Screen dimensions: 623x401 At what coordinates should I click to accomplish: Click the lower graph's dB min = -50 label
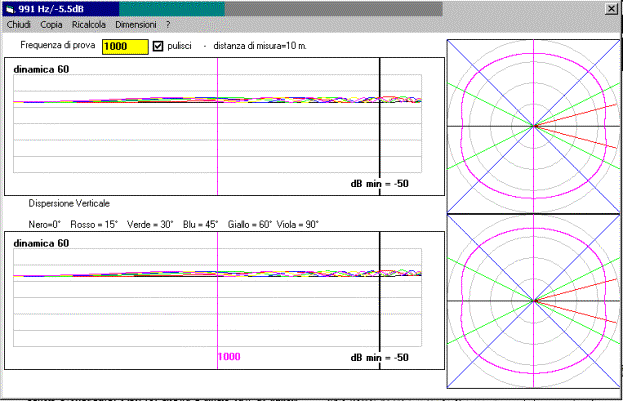coord(379,357)
